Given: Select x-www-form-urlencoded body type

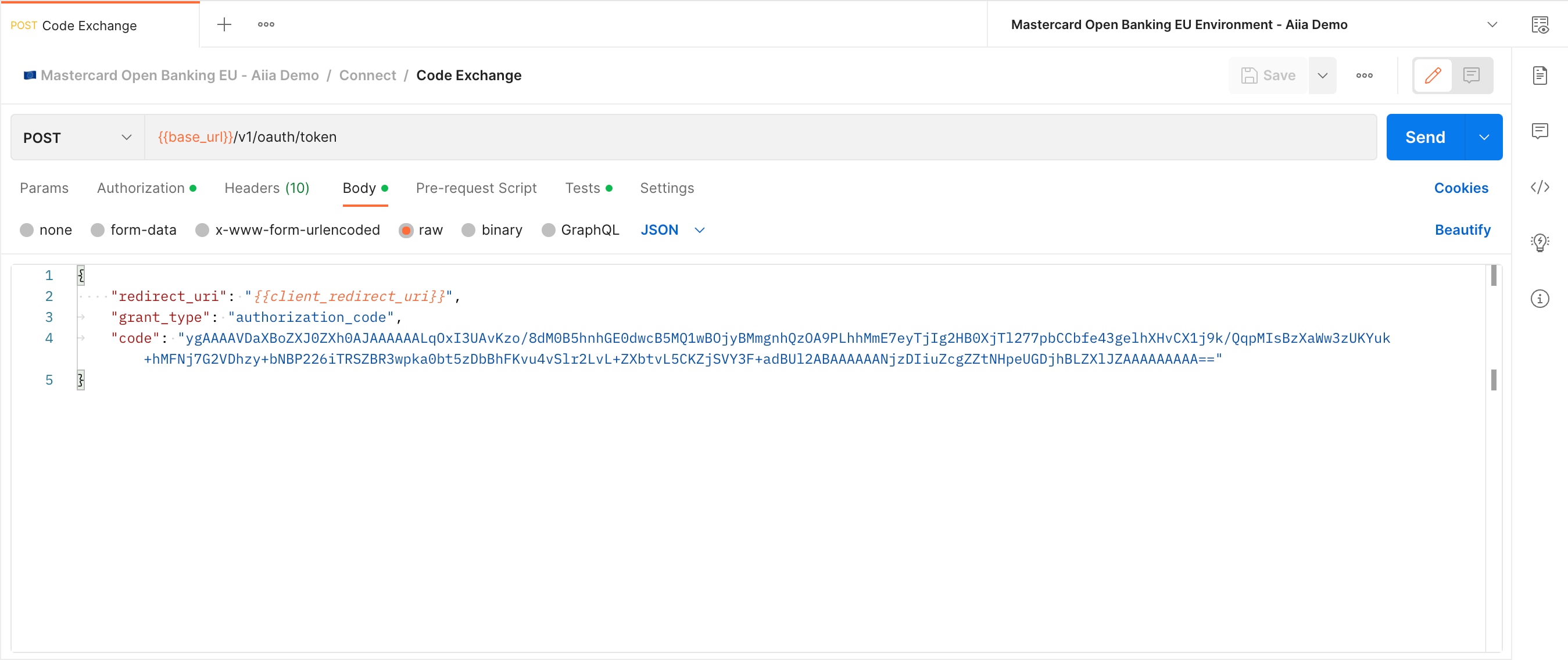Looking at the screenshot, I should tap(203, 230).
